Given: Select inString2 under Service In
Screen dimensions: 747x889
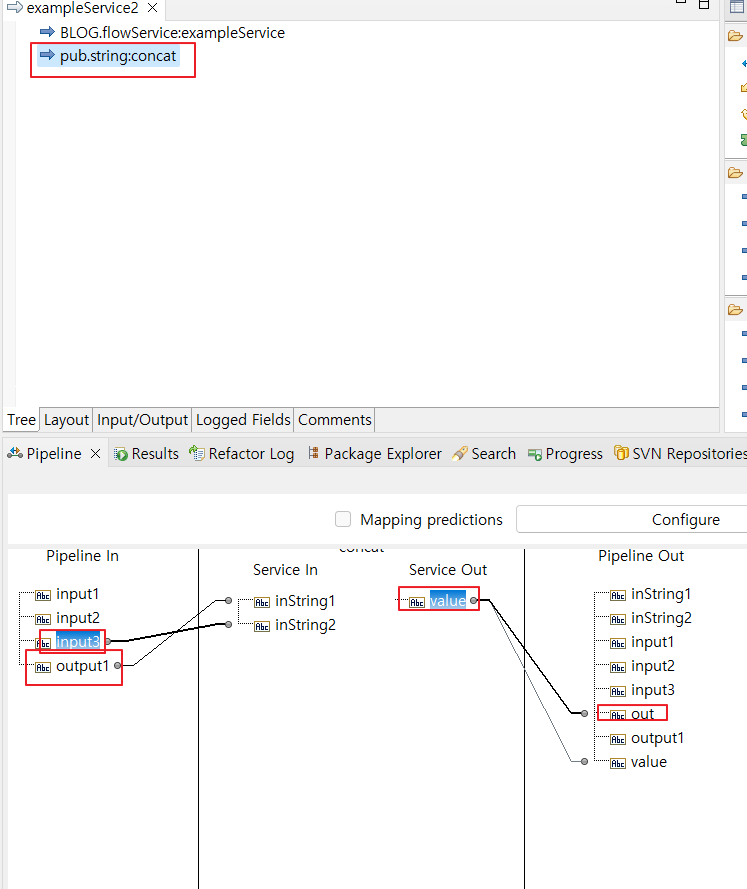Looking at the screenshot, I should [305, 625].
